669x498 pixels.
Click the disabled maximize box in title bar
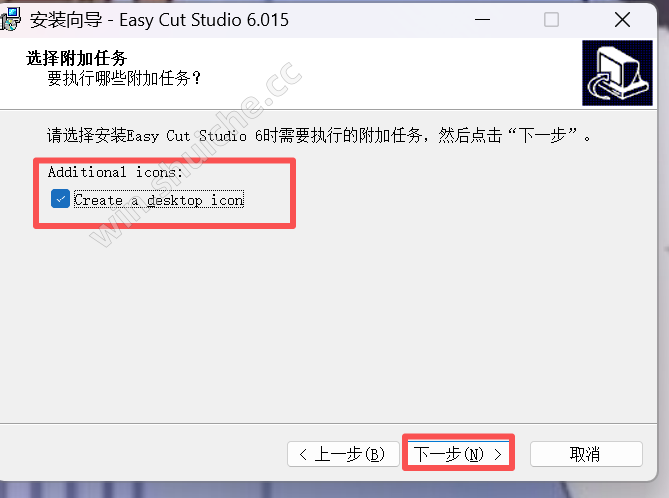[551, 20]
